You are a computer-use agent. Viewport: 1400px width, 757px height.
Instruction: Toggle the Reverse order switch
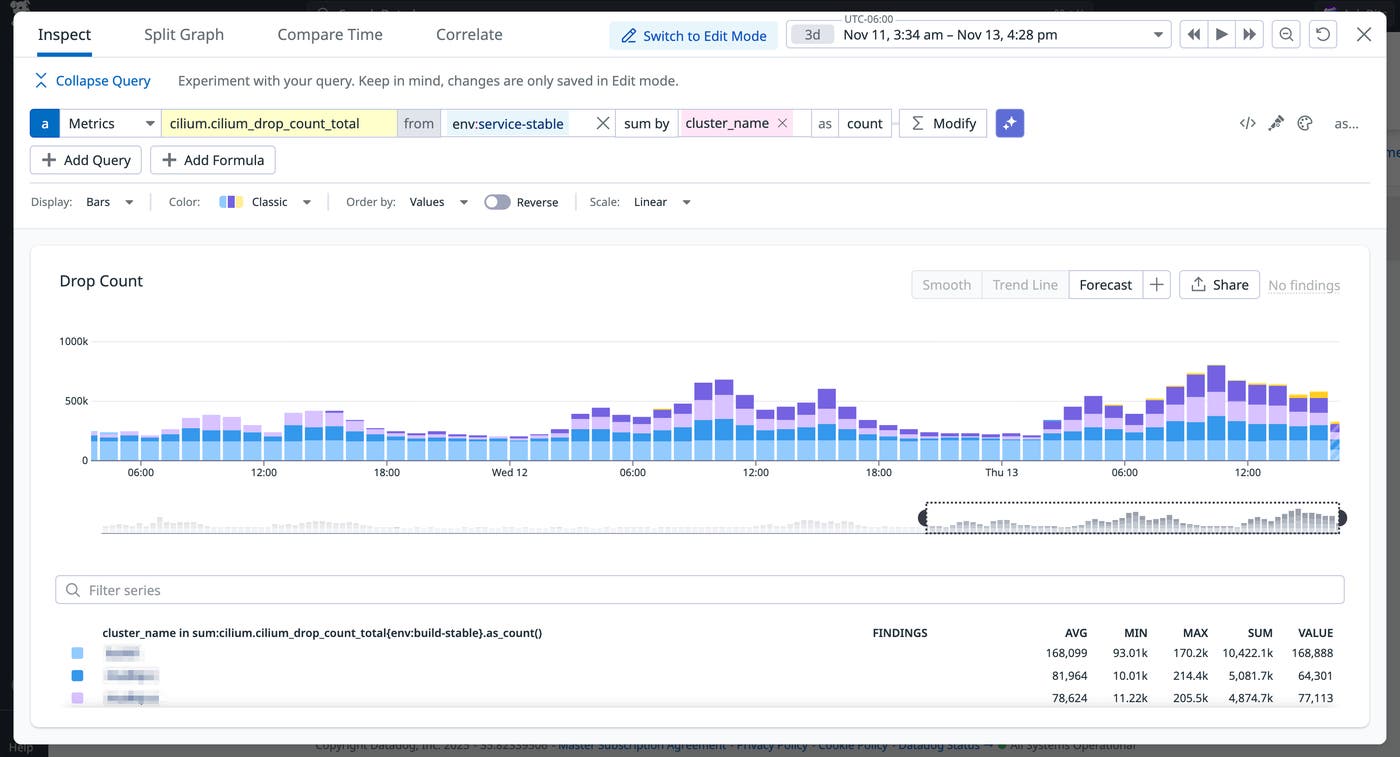pyautogui.click(x=497, y=201)
